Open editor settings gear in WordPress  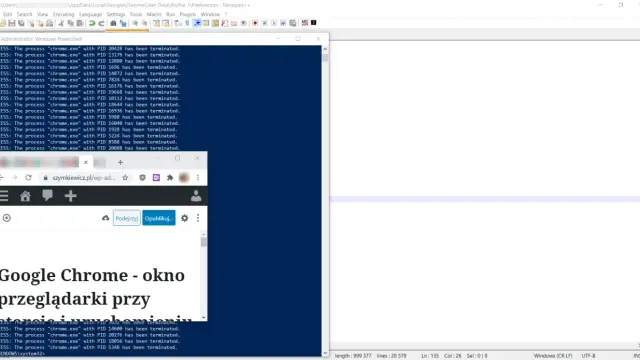click(x=184, y=218)
